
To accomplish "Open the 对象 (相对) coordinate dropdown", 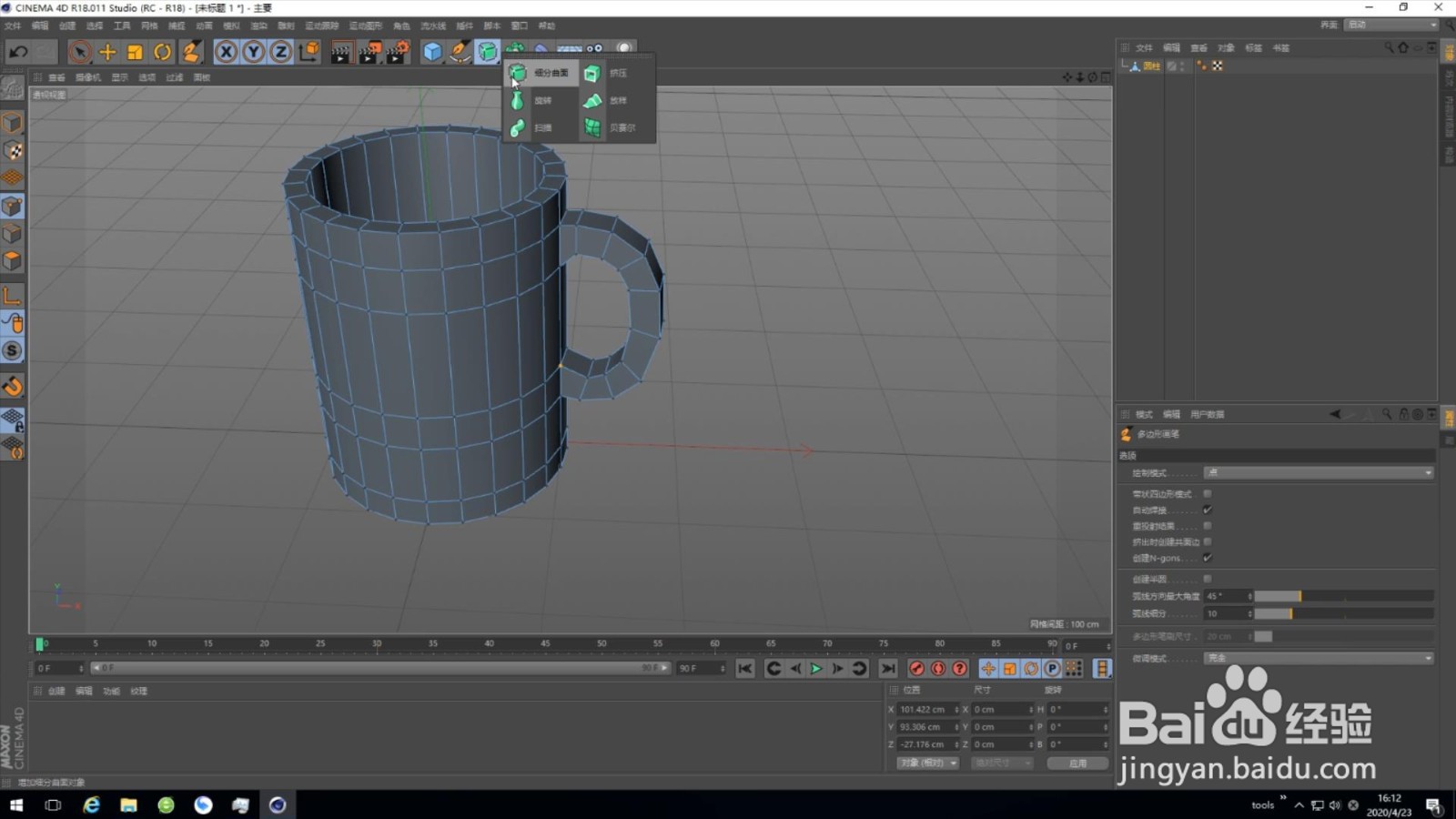I will 927,763.
